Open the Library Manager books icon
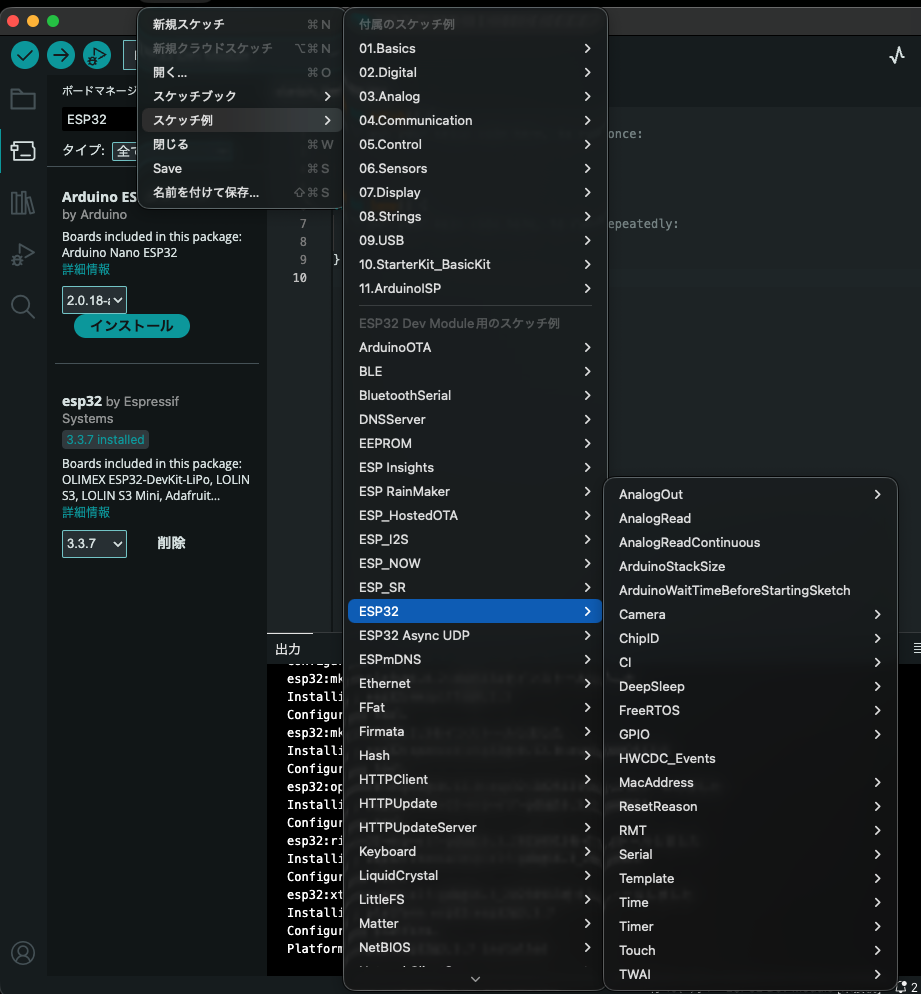This screenshot has width=921, height=994. 22,203
